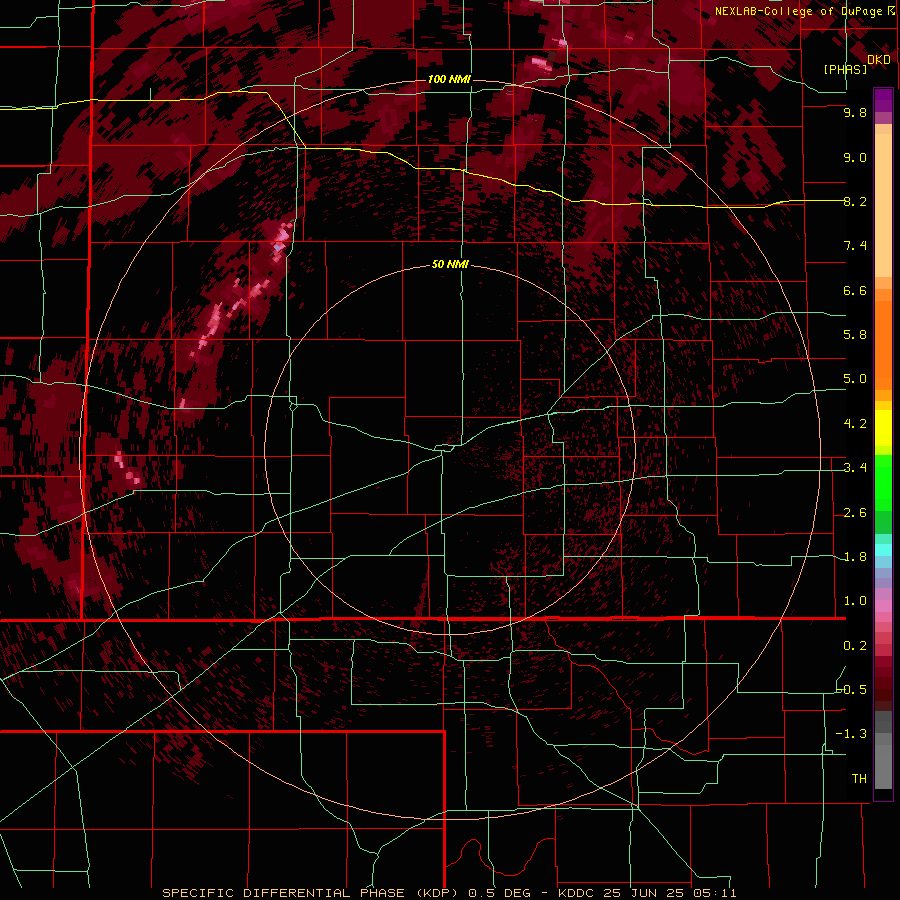Click the pink band near 1.0
This screenshot has height=900, width=900.
883,606
